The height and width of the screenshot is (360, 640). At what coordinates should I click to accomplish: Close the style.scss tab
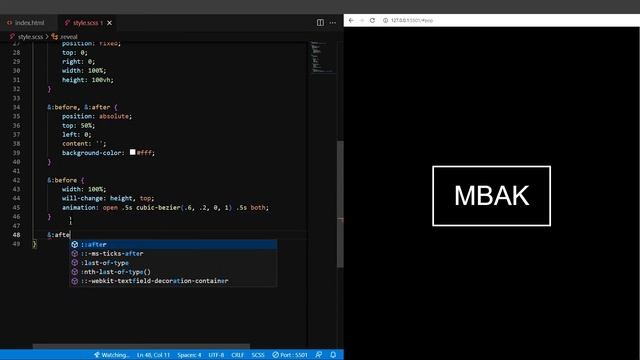(109, 23)
